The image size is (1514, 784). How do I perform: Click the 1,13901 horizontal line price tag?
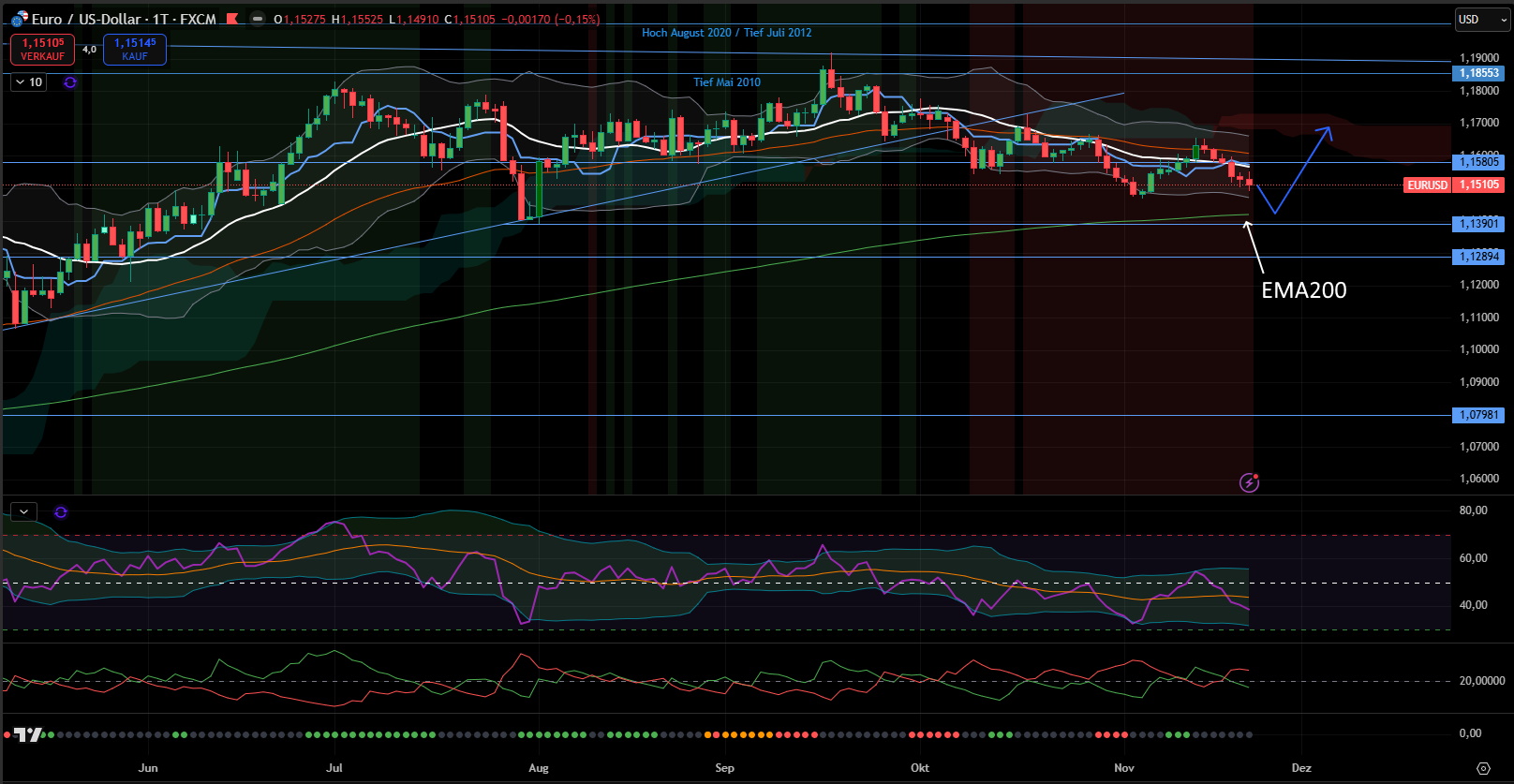coord(1478,224)
